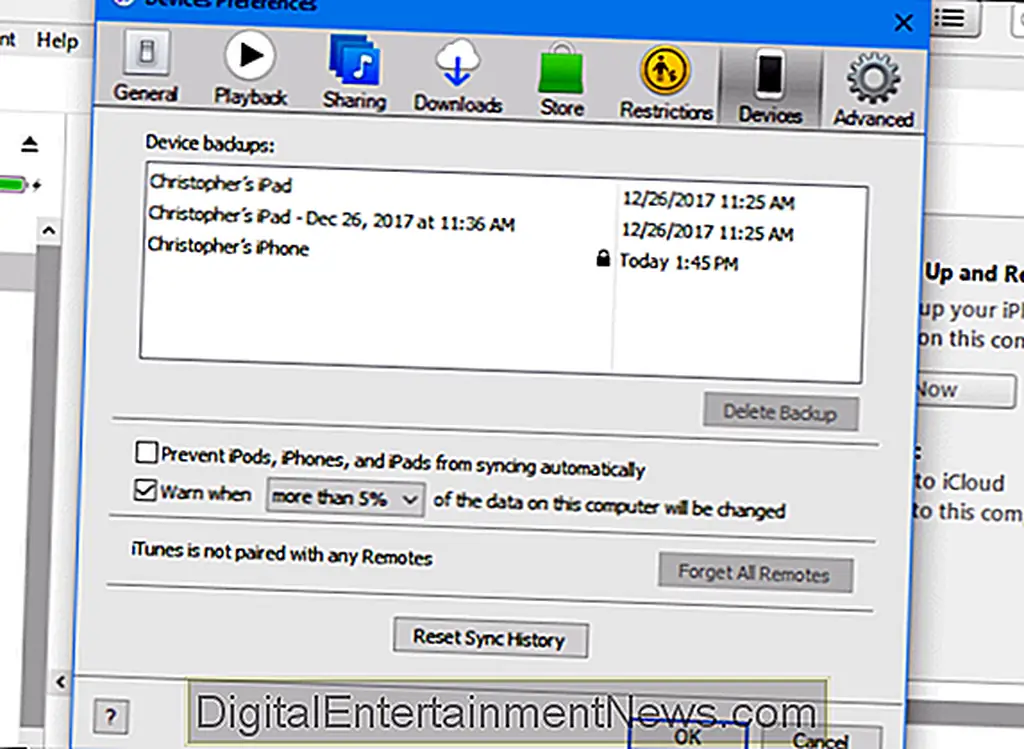Enable prevent automatic syncing checkbox
This screenshot has width=1024, height=749.
pyautogui.click(x=147, y=454)
